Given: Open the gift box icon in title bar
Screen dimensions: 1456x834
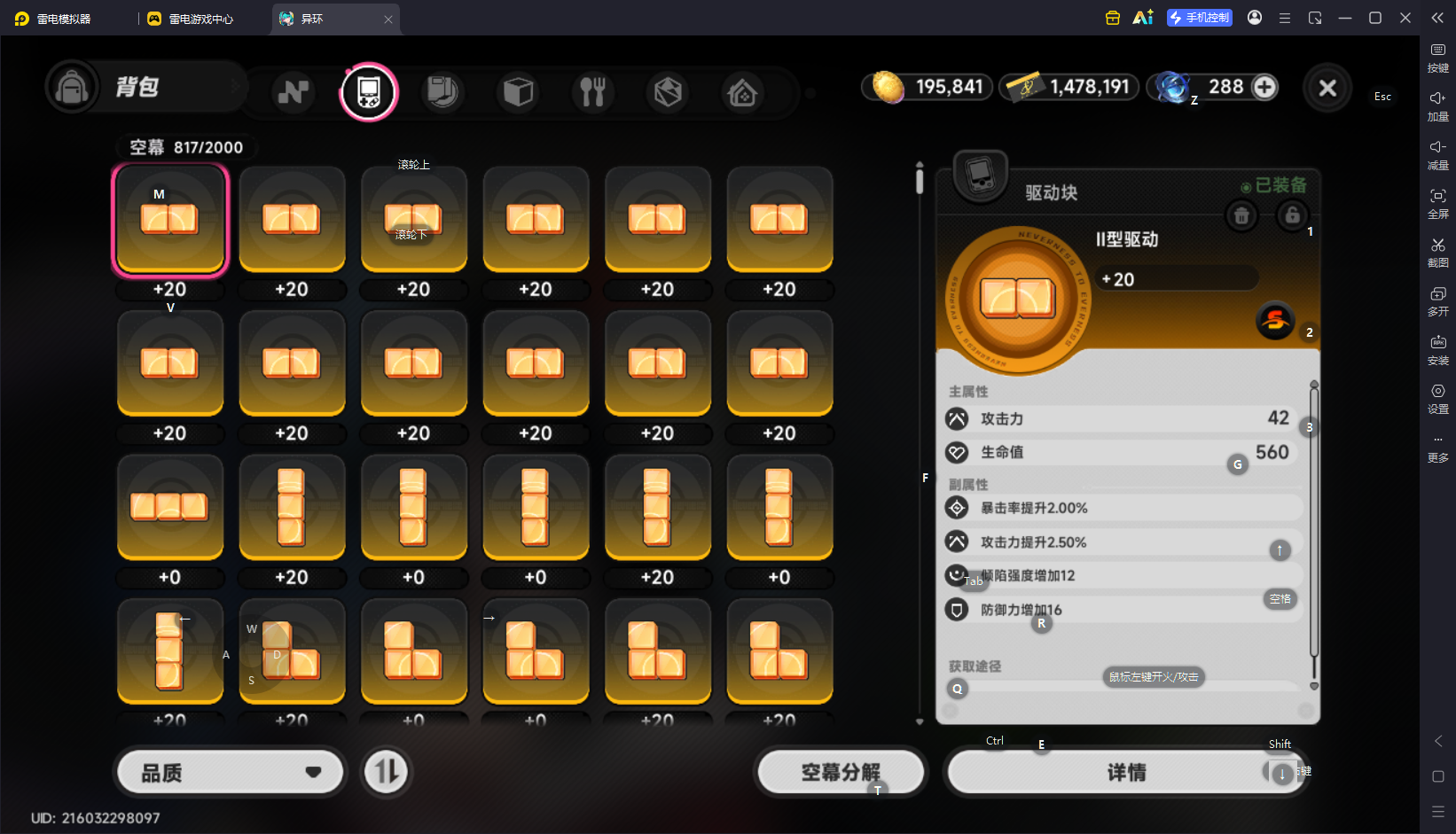Looking at the screenshot, I should [x=1112, y=18].
